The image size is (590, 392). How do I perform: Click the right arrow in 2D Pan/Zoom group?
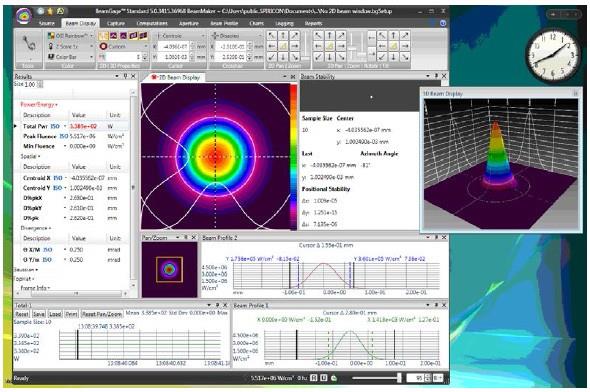coord(295,46)
